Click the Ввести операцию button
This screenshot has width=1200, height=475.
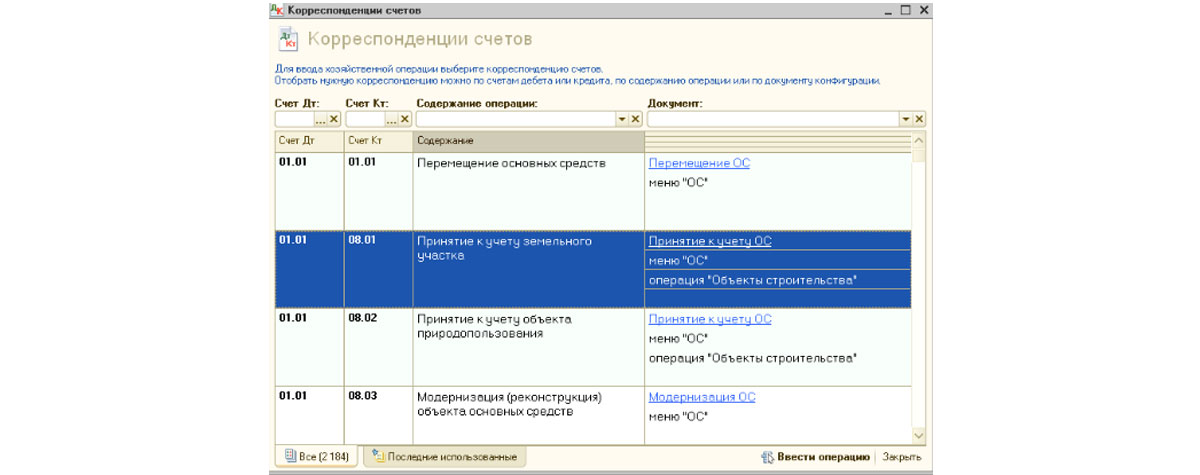point(815,457)
